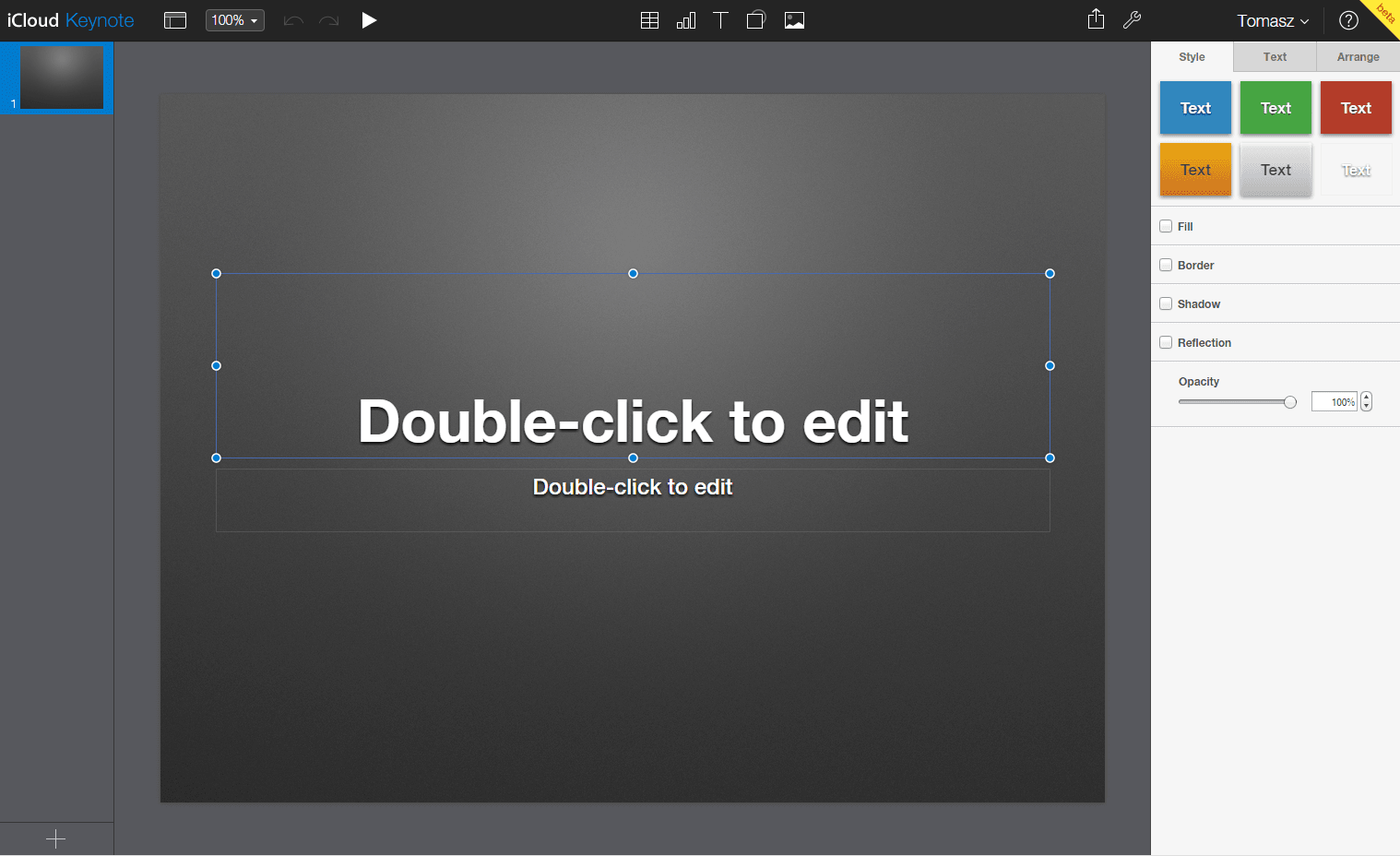Apply the white outline text style
Image resolution: width=1400 pixels, height=856 pixels.
tap(1356, 170)
